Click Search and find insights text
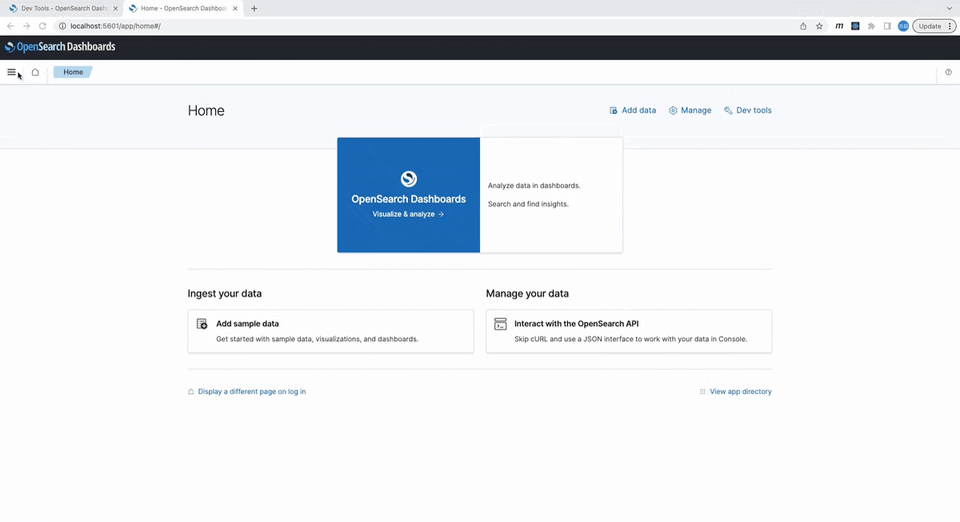This screenshot has height=522, width=960. click(x=528, y=204)
